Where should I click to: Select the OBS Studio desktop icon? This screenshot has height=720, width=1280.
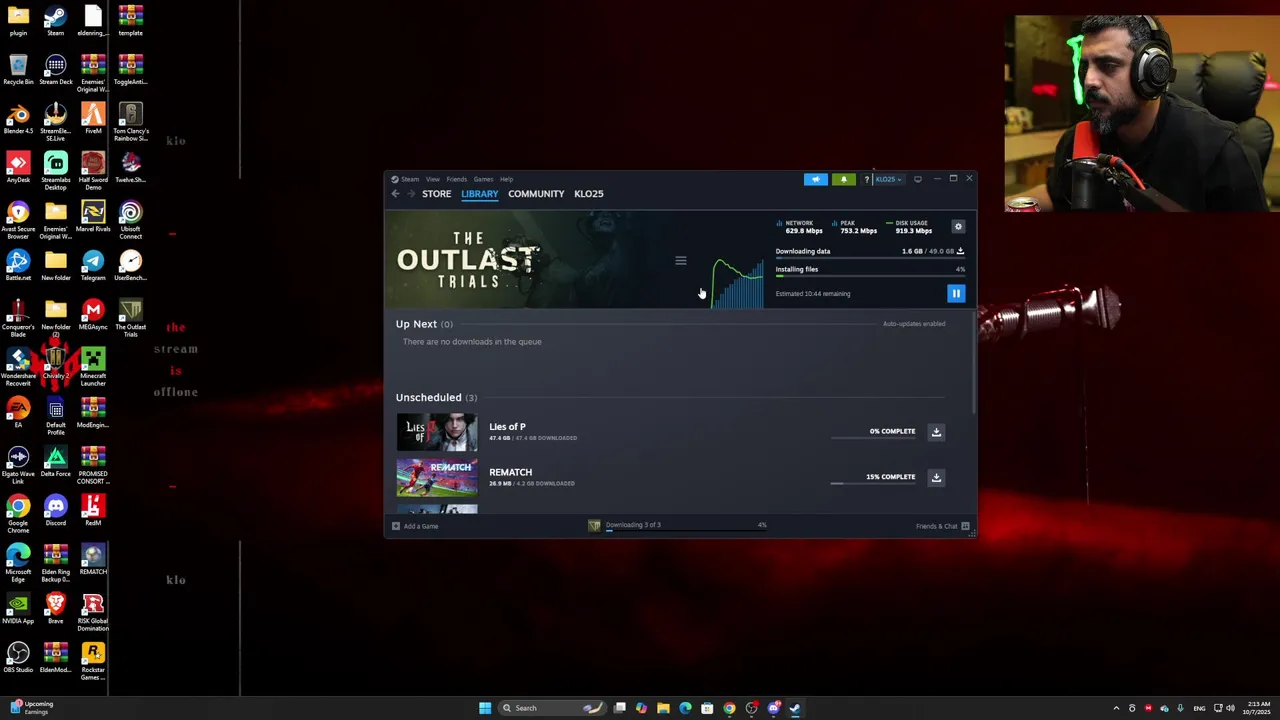pyautogui.click(x=18, y=657)
